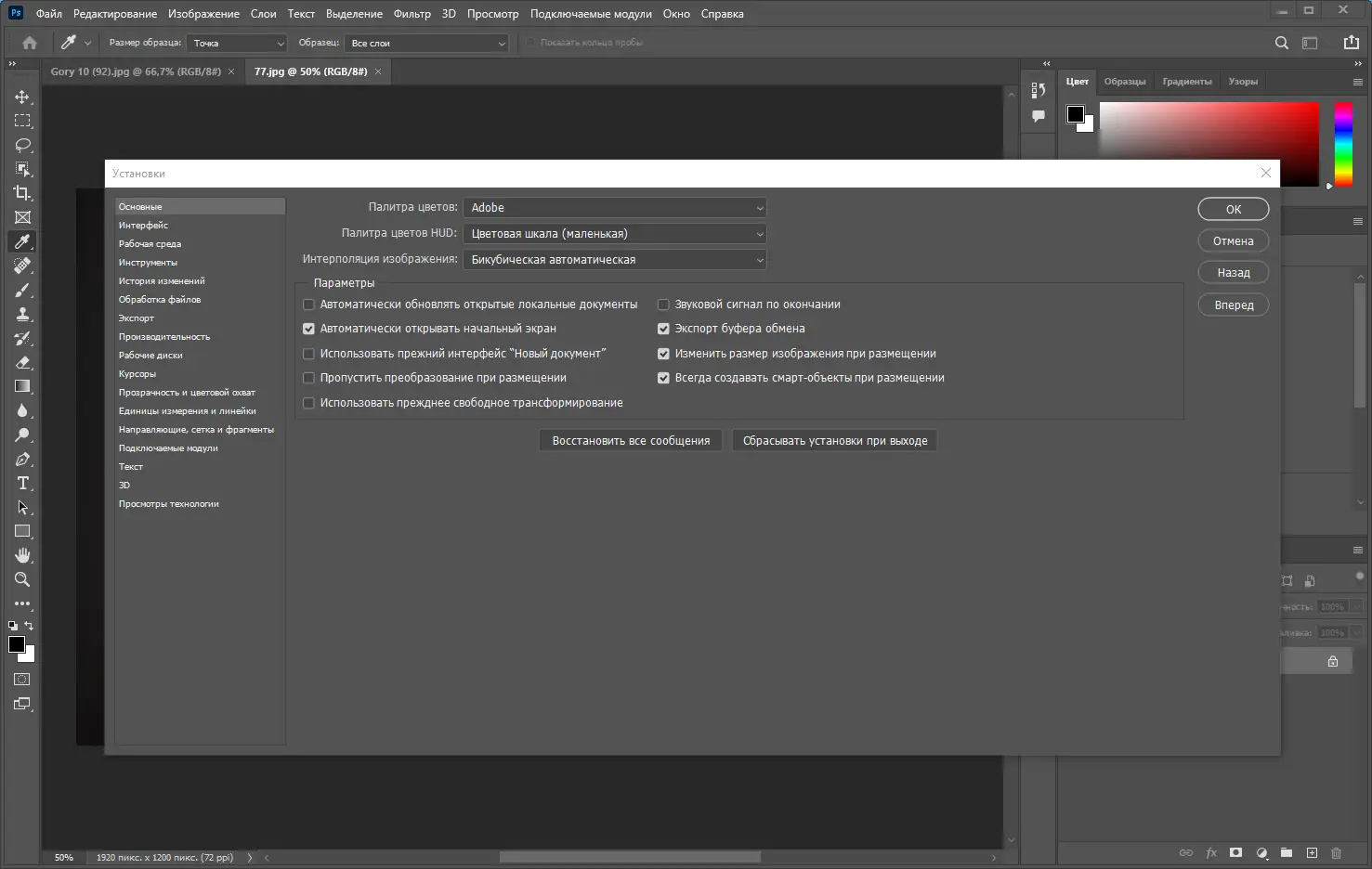
Task: Select the Dodge tool
Action: (x=22, y=434)
